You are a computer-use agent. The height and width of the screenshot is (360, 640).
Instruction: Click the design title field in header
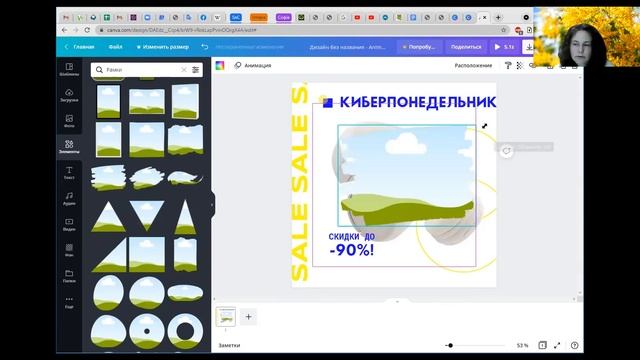[x=347, y=47]
